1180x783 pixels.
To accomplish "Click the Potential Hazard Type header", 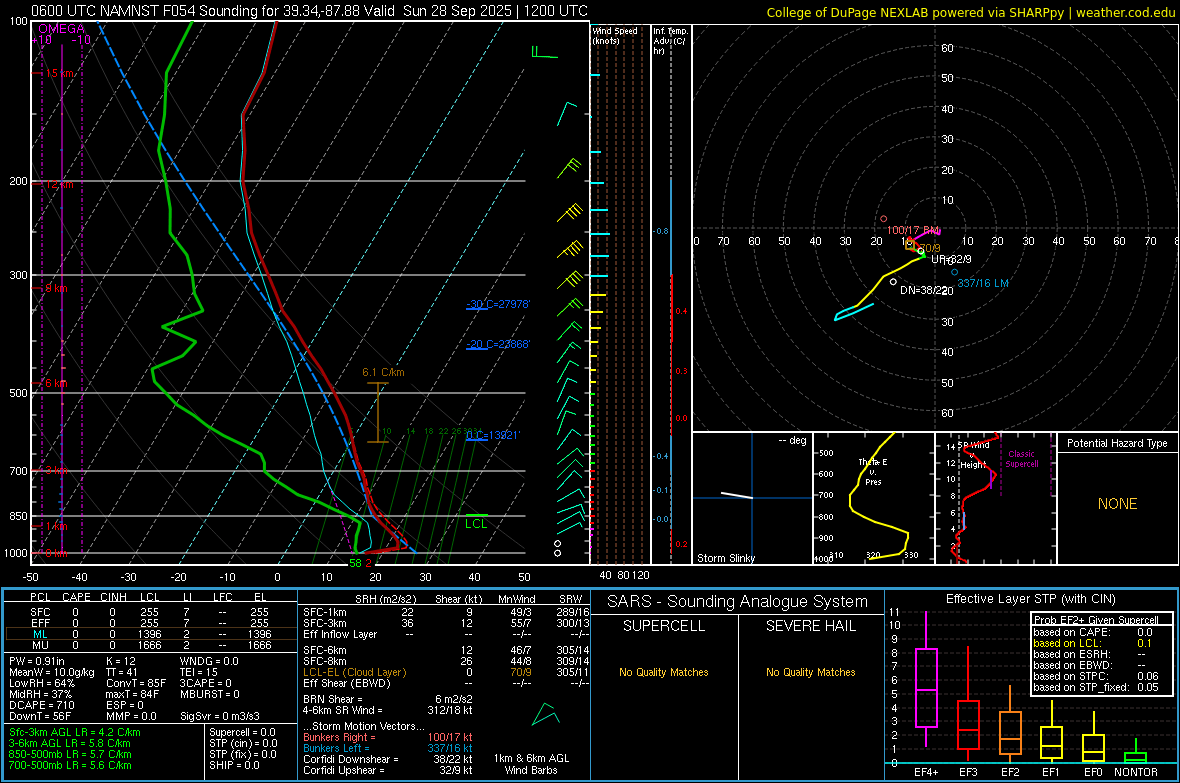I will tap(1117, 443).
